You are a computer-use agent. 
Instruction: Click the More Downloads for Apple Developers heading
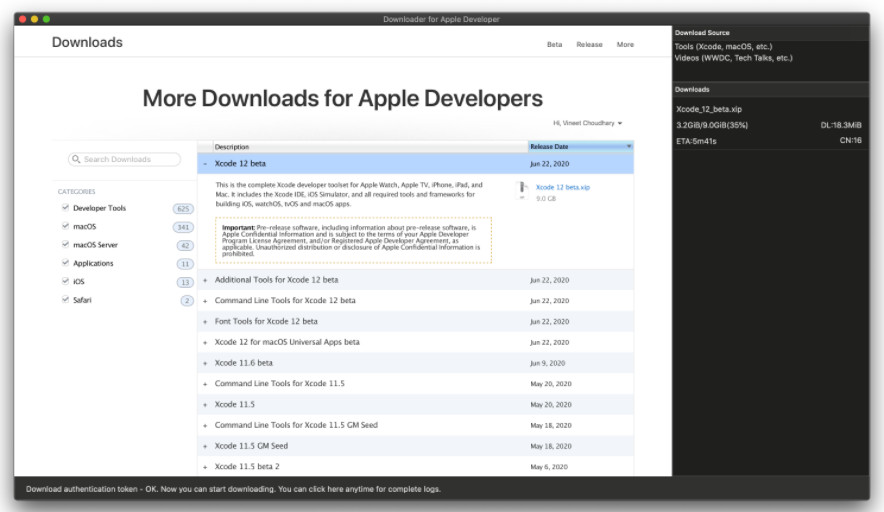tap(342, 98)
